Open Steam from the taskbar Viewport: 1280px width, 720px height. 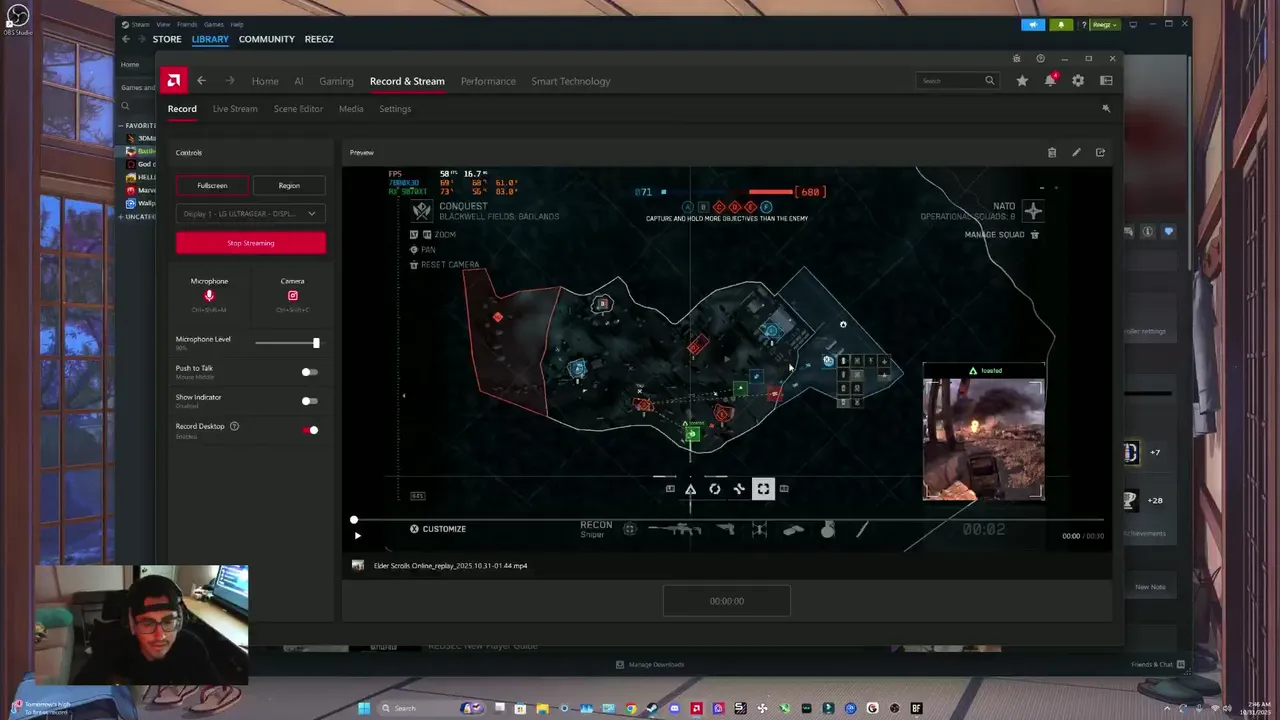pyautogui.click(x=652, y=708)
